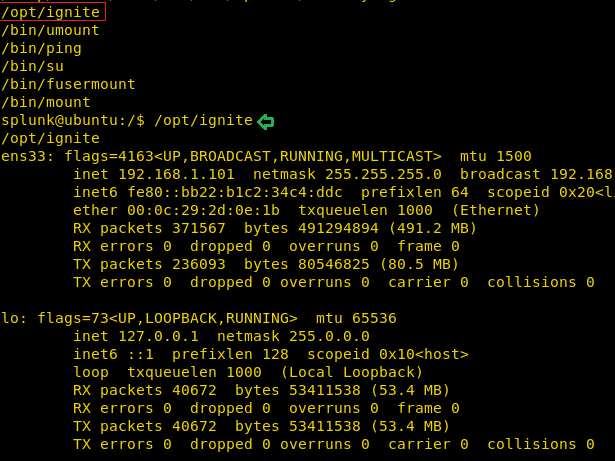
Task: Click the green arrow annotation icon
Action: point(266,122)
